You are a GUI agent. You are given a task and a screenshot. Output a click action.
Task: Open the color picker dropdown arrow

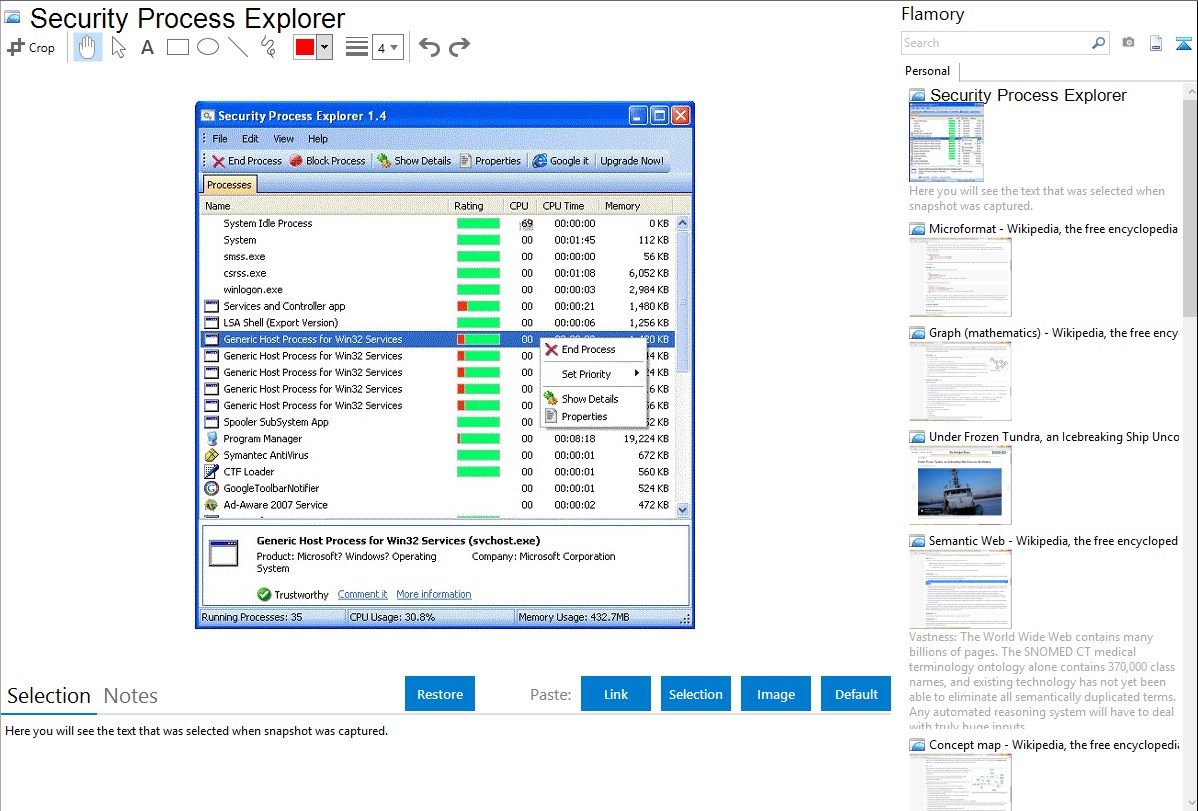[x=325, y=47]
